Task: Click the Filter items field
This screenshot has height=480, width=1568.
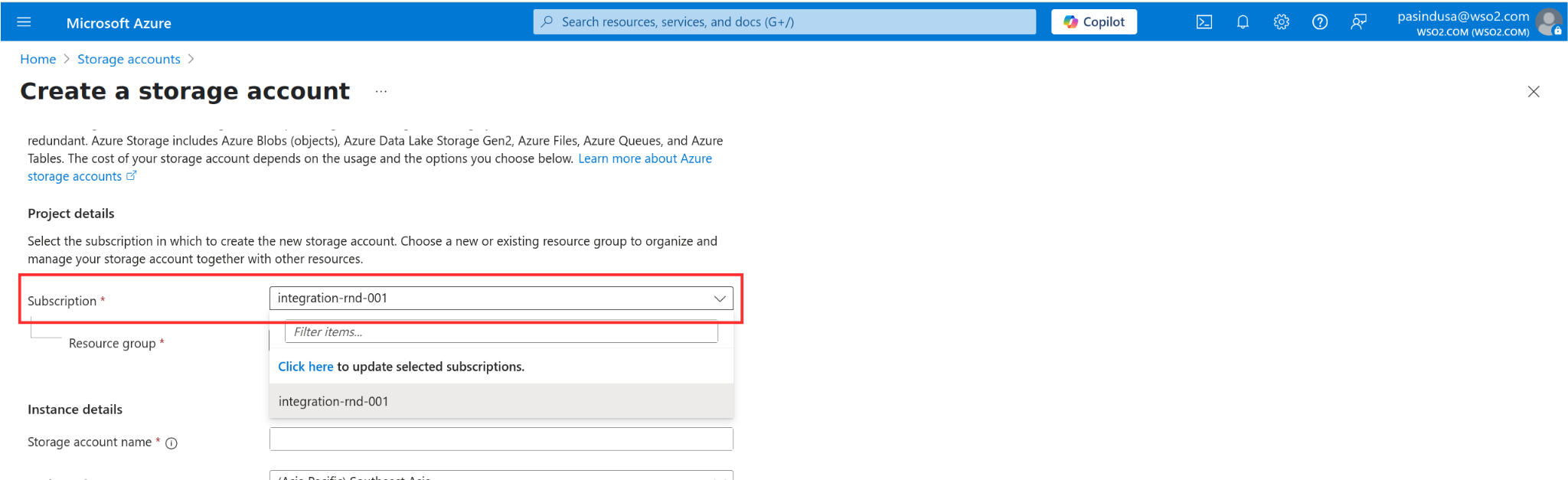Action: [501, 331]
